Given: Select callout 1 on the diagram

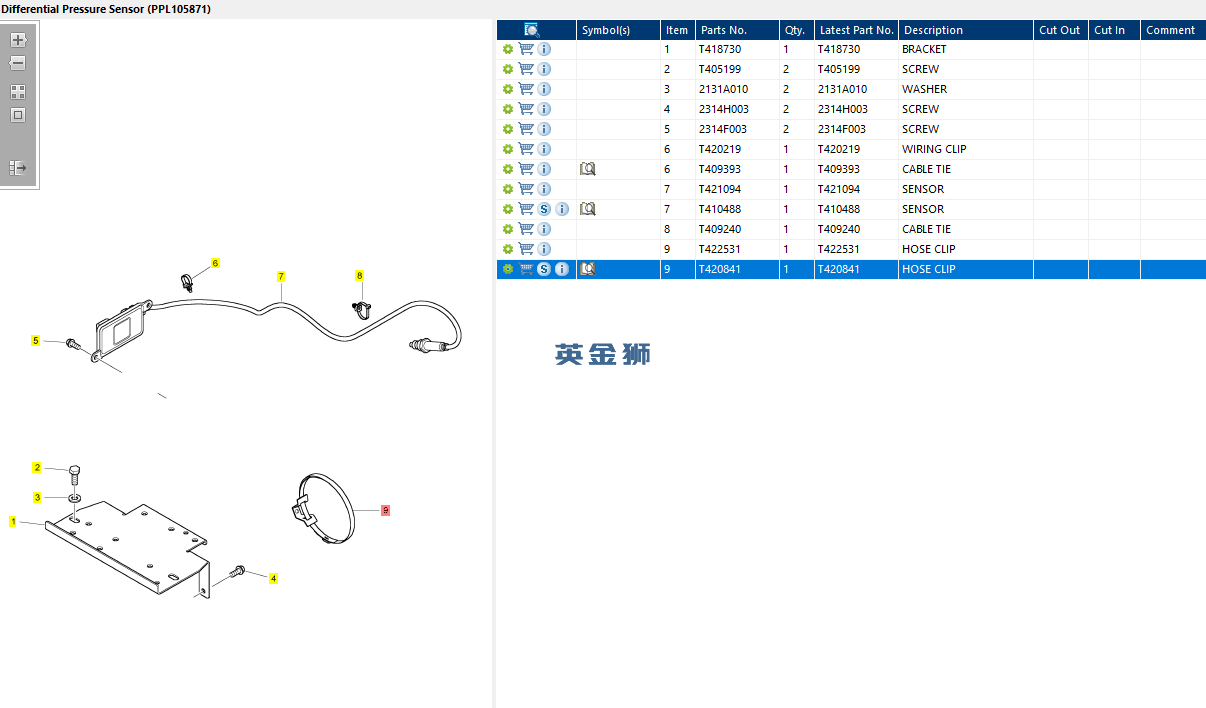Looking at the screenshot, I should (x=13, y=521).
